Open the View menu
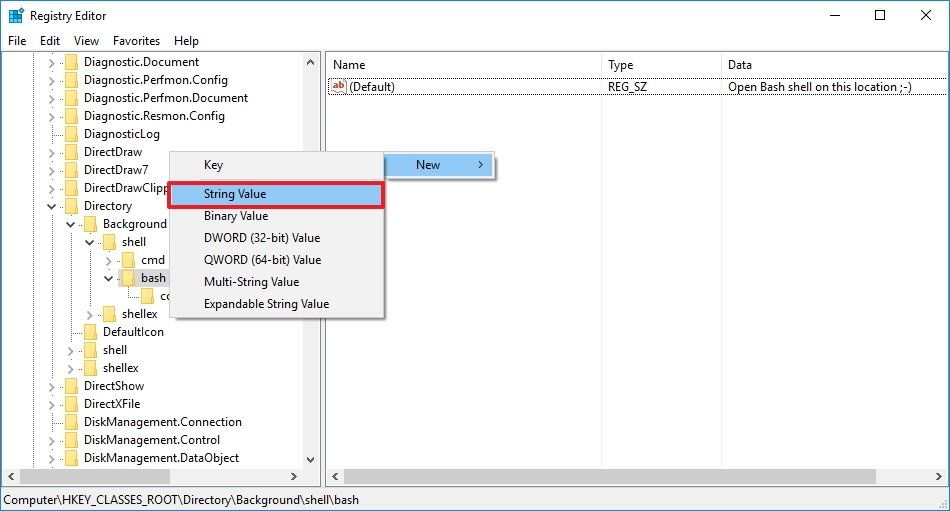 tap(86, 41)
